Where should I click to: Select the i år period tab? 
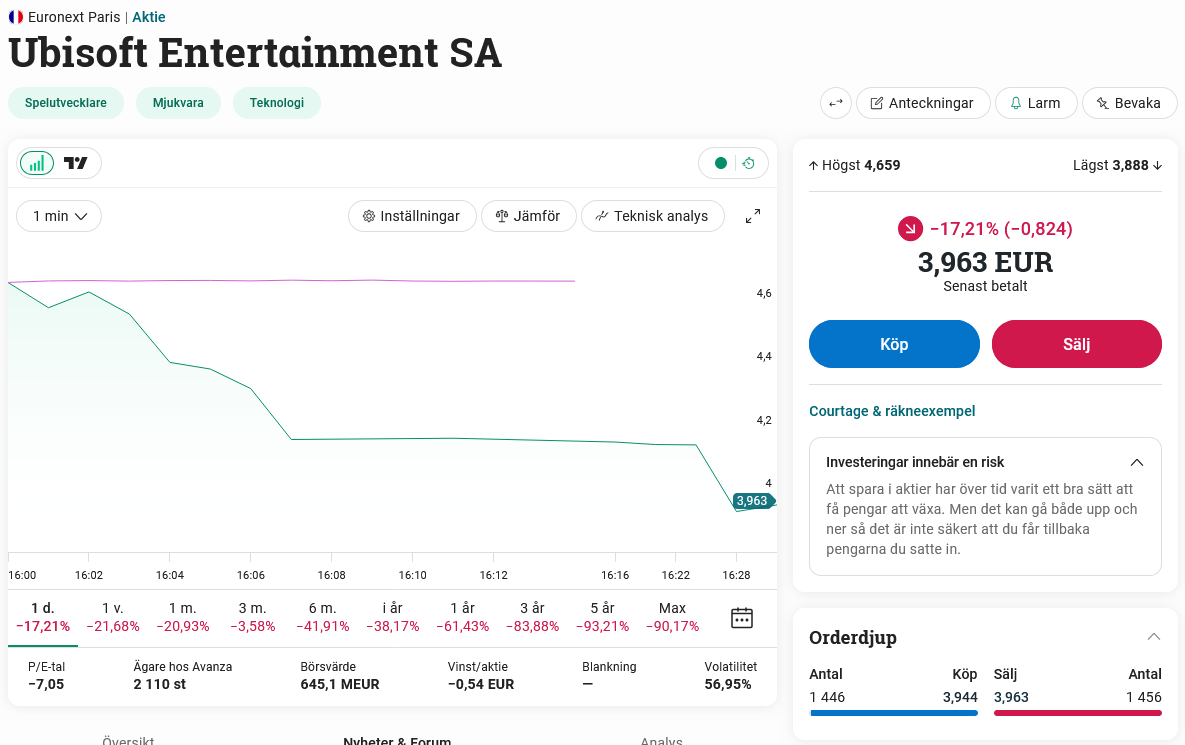click(x=392, y=617)
